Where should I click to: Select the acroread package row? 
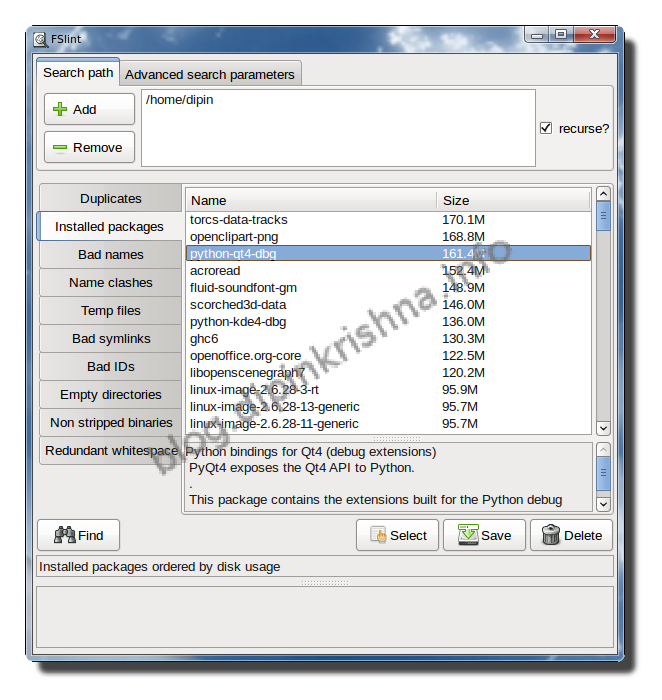click(x=388, y=271)
